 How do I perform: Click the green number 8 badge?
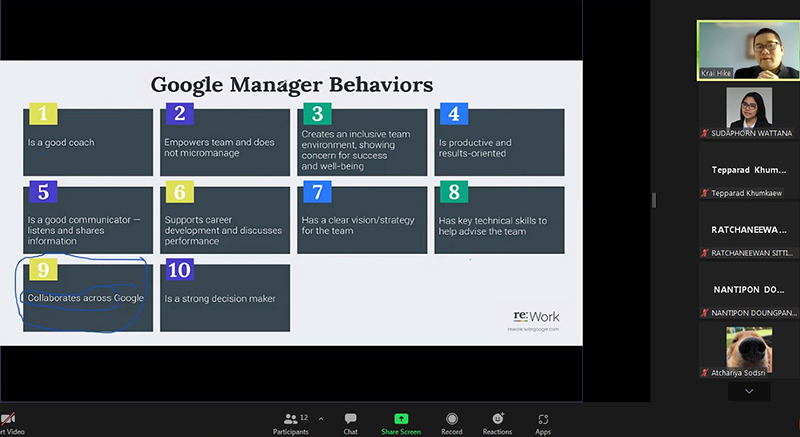(454, 192)
